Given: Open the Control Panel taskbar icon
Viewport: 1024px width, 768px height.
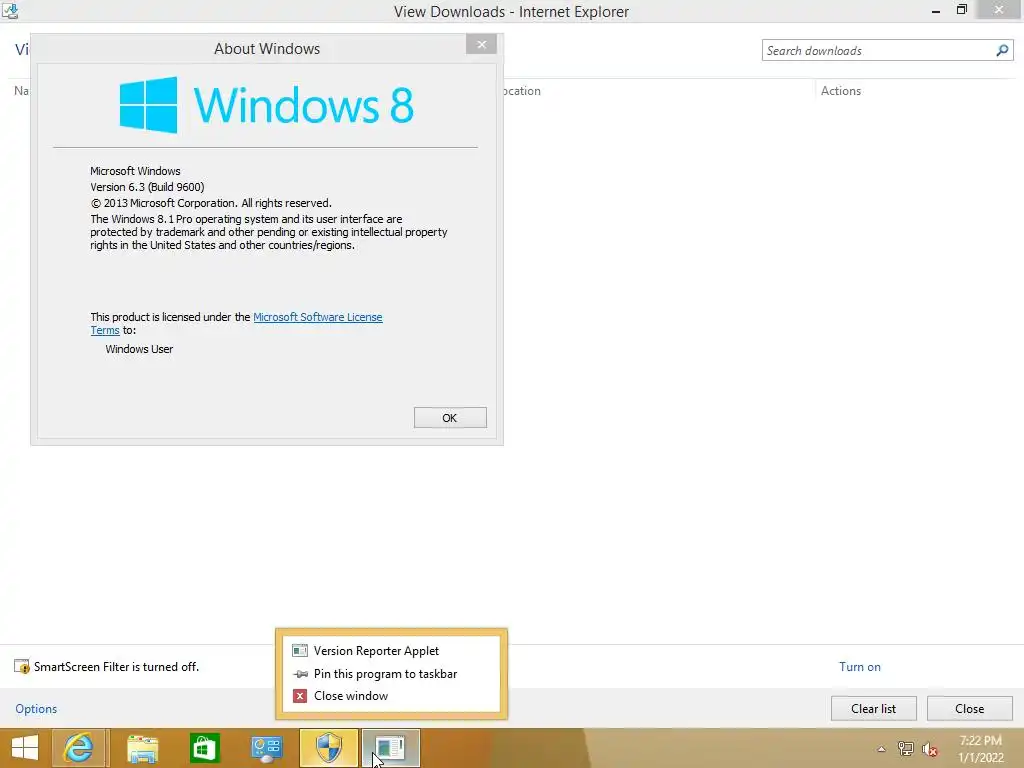Looking at the screenshot, I should pyautogui.click(x=266, y=748).
